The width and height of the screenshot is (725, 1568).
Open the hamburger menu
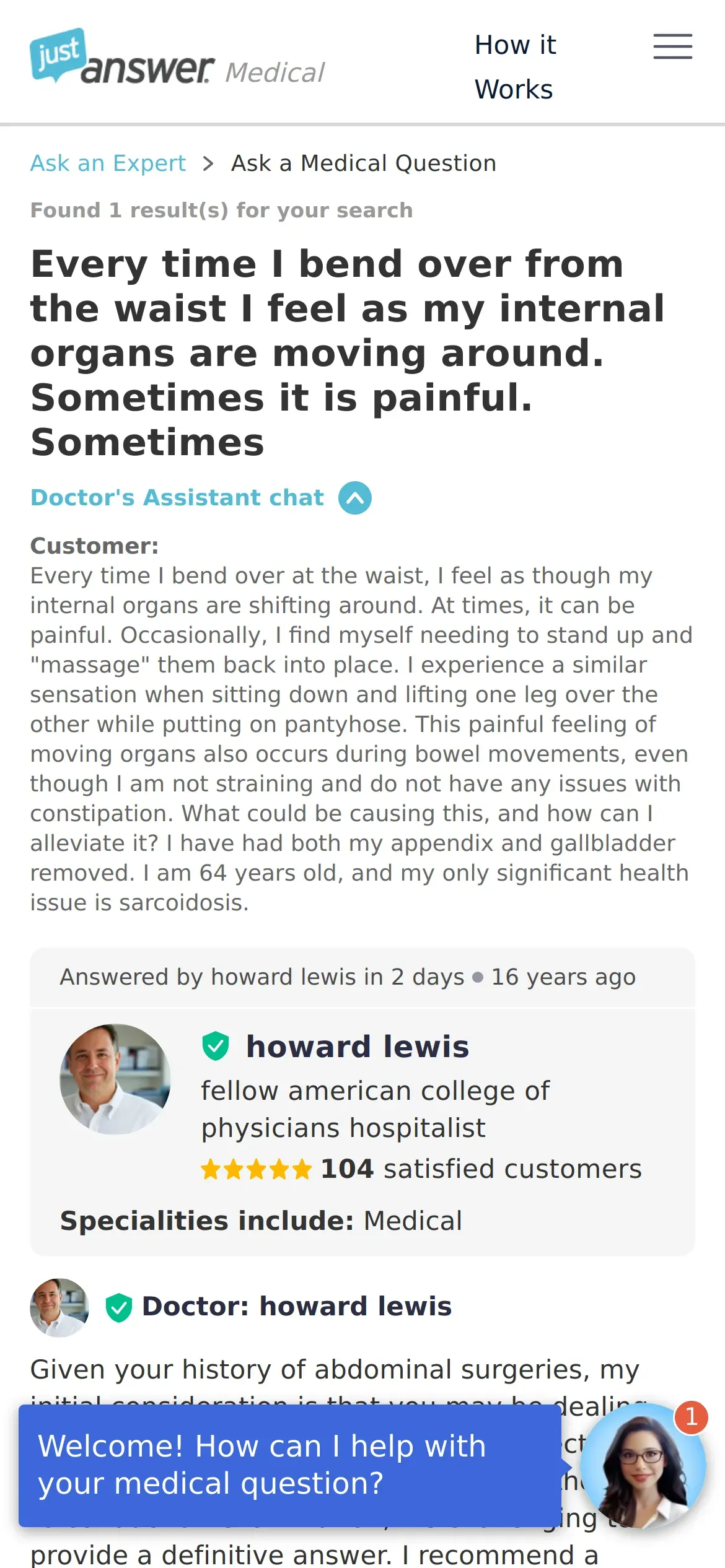coord(672,46)
